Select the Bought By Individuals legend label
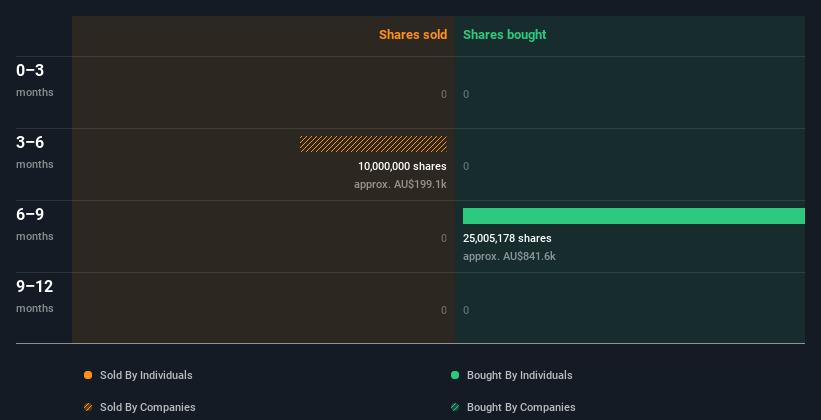 [x=519, y=375]
